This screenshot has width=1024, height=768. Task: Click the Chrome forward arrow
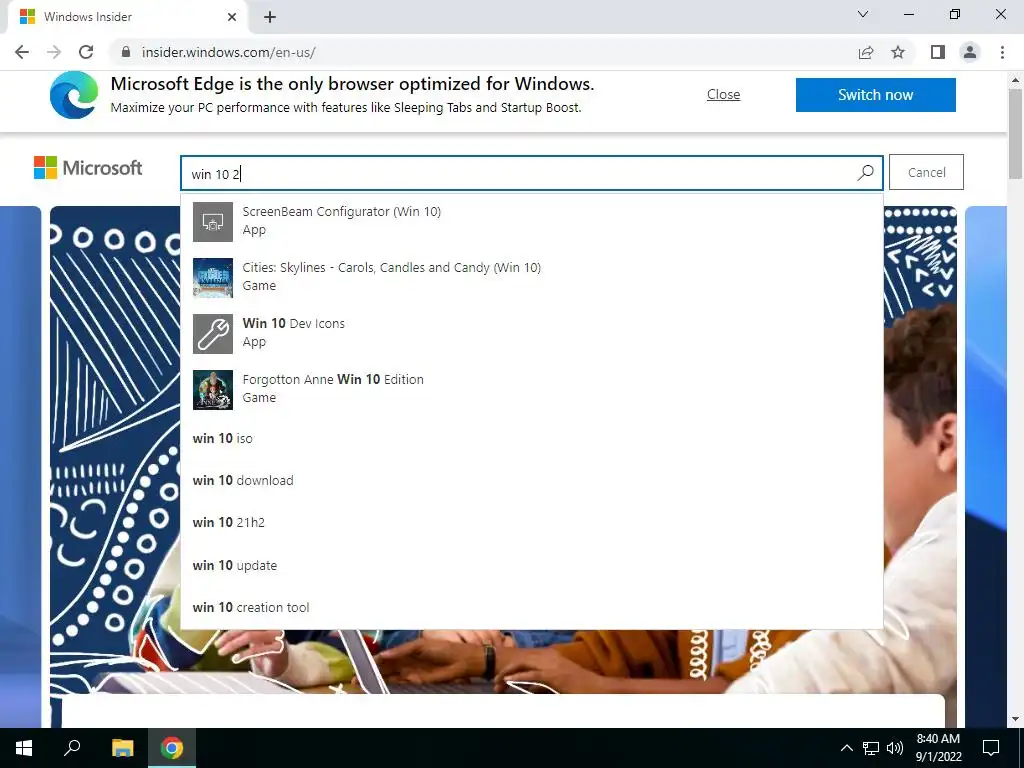54,52
